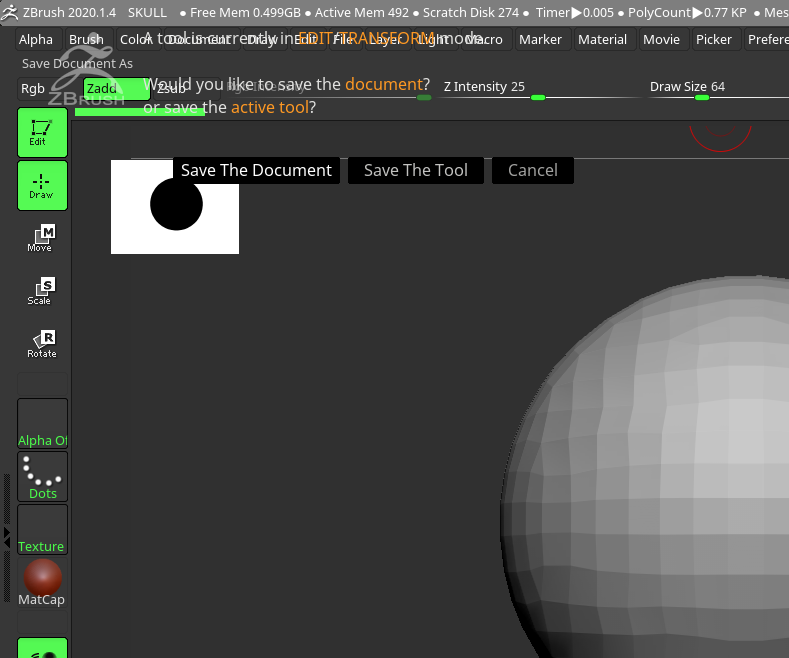The width and height of the screenshot is (789, 658).
Task: Open the Alpha menu
Action: [x=36, y=39]
